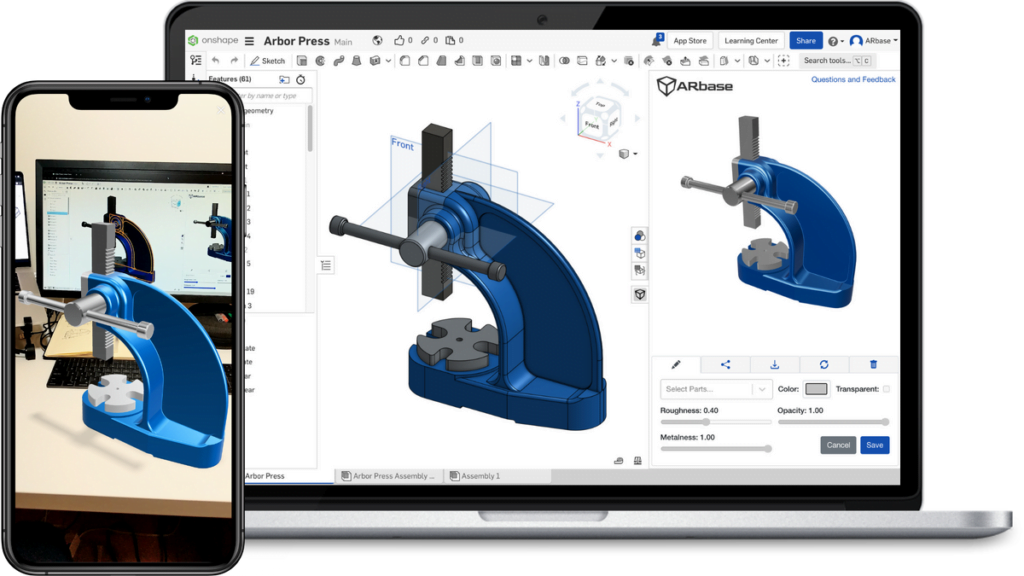The height and width of the screenshot is (576, 1024).
Task: Open the notifications bell
Action: 656,41
